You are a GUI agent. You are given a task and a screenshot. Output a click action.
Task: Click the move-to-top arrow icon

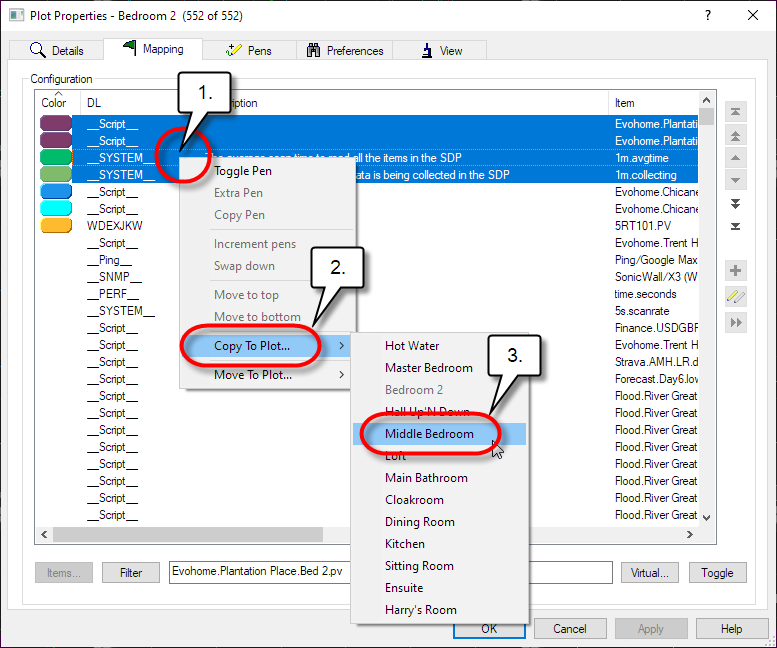point(736,112)
